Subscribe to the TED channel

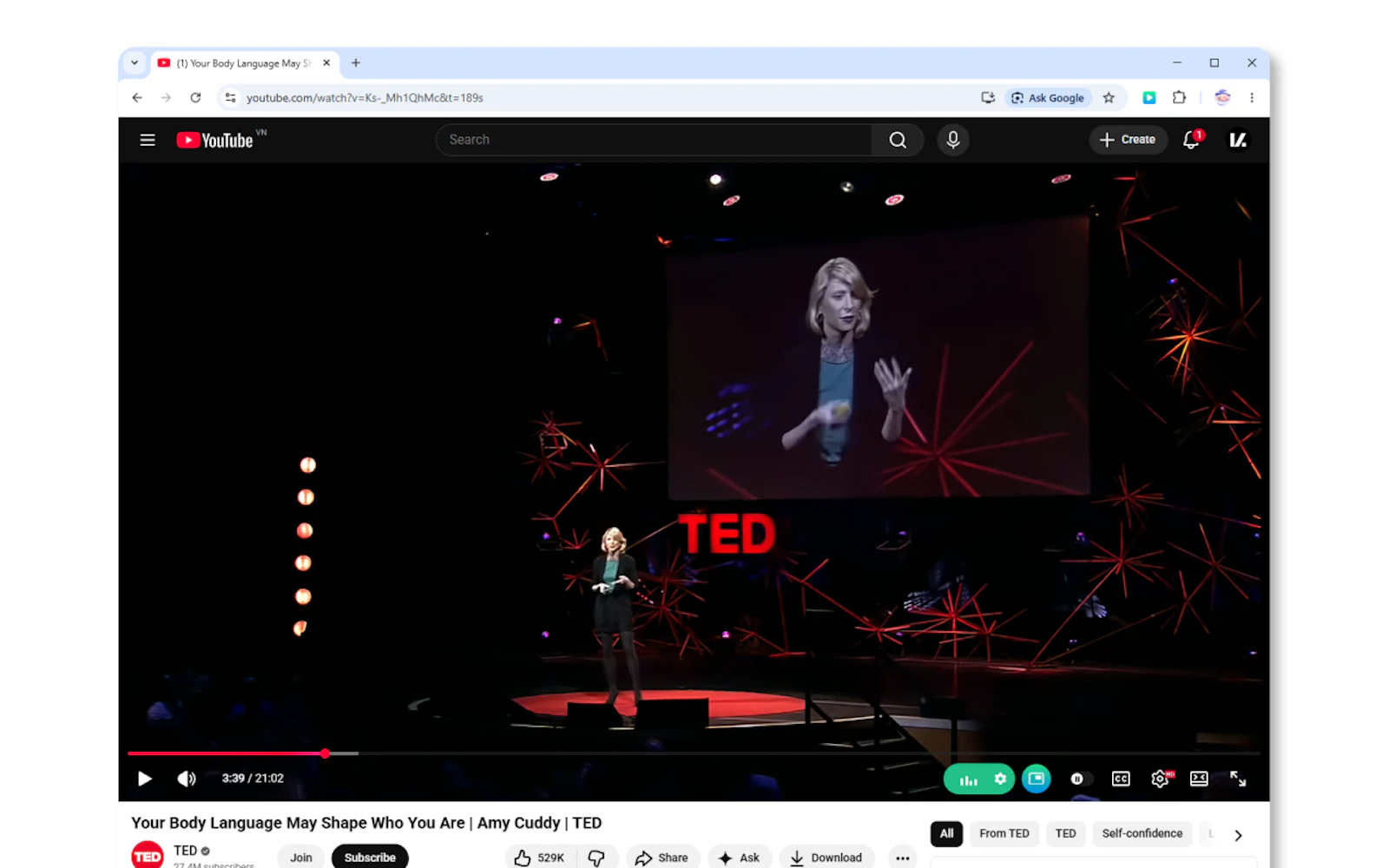click(x=370, y=858)
